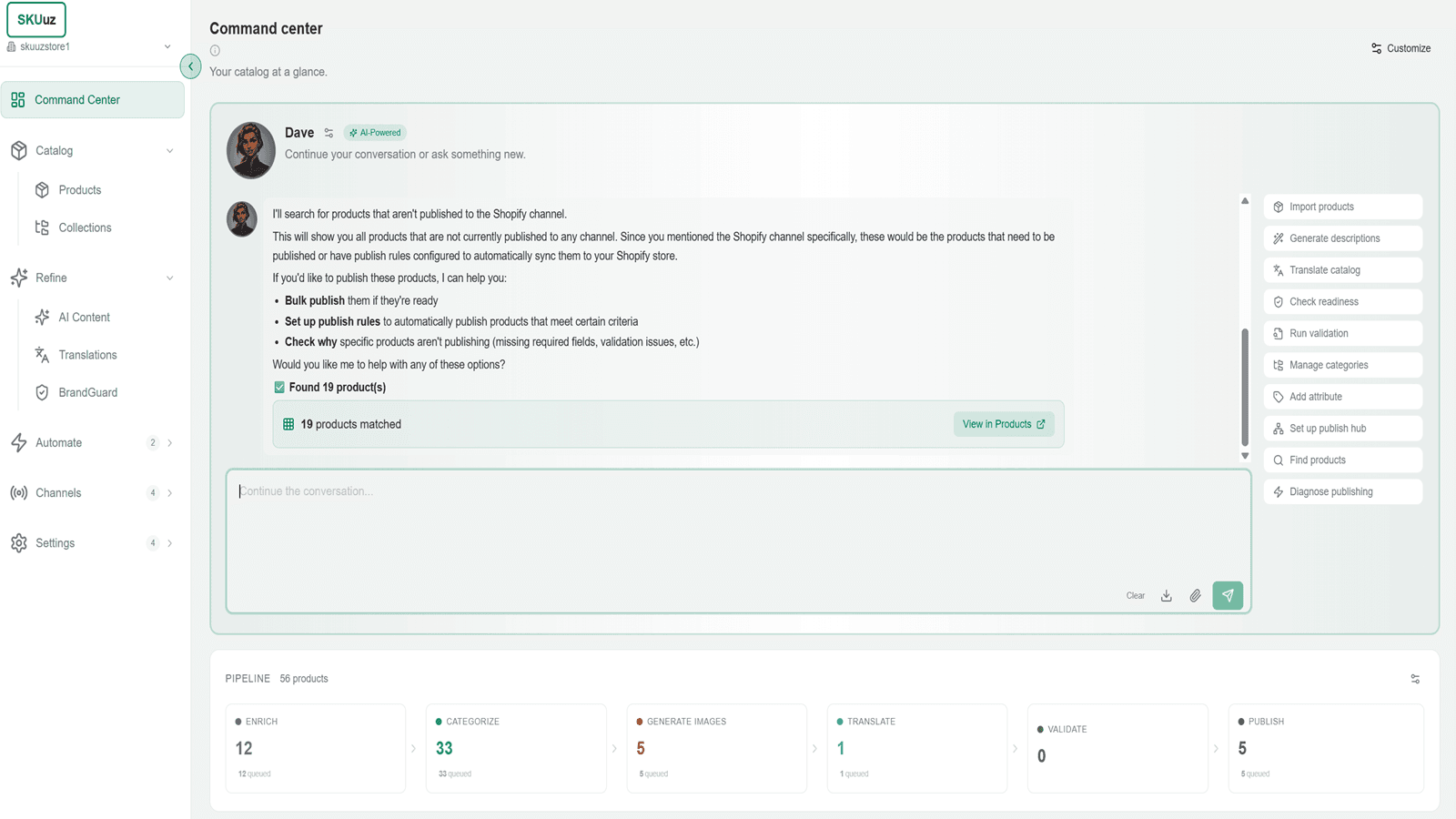
Task: Click the BrandGuard shield icon in sidebar
Action: coord(42,392)
